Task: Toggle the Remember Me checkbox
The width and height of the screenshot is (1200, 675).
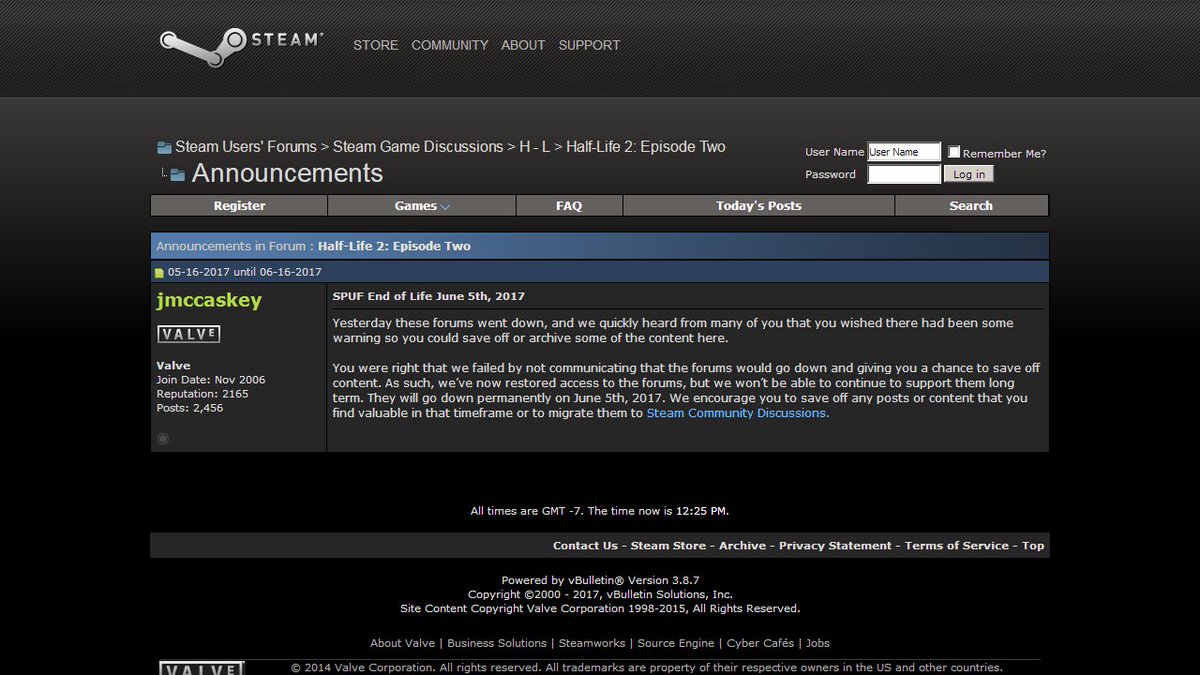Action: (x=954, y=152)
